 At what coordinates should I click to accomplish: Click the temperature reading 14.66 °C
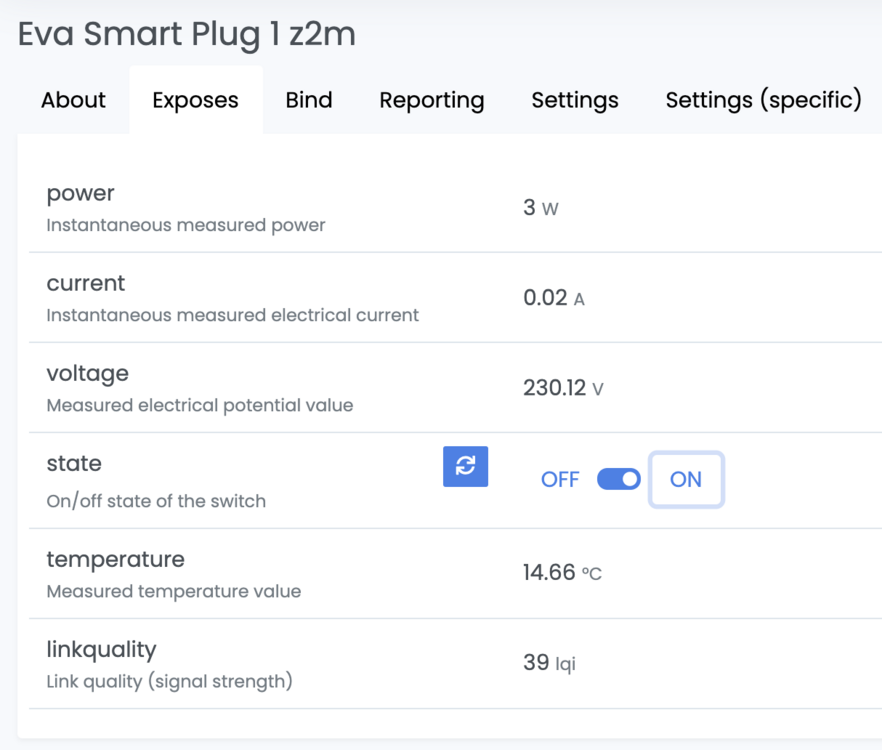[561, 573]
